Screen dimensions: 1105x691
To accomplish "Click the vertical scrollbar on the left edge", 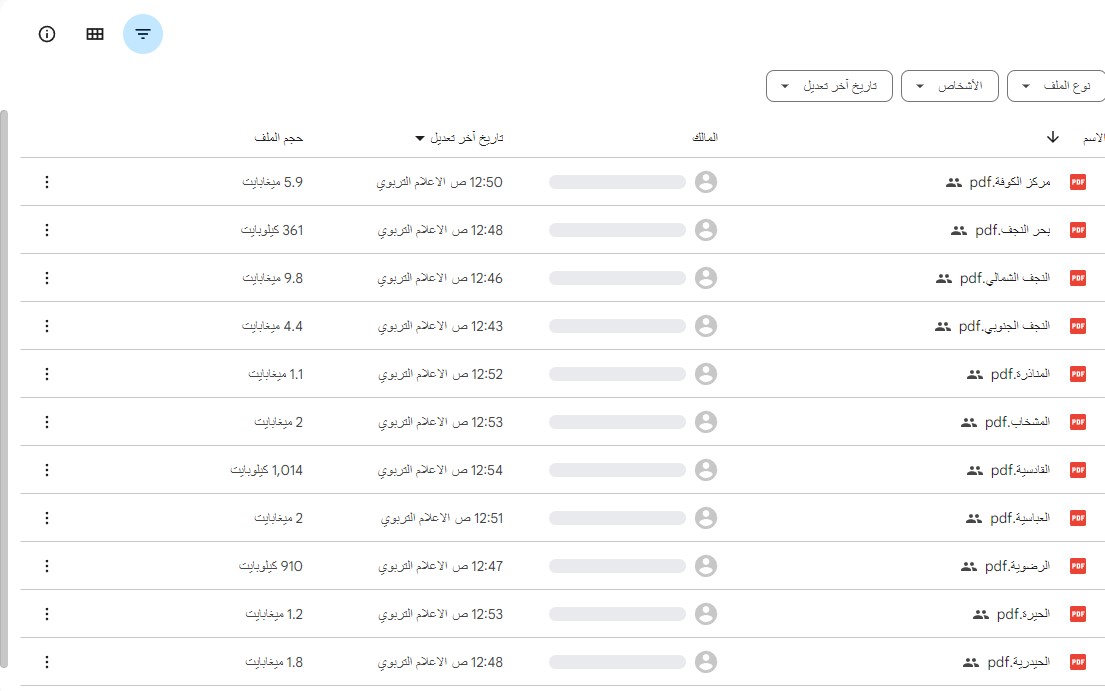I will [4, 389].
